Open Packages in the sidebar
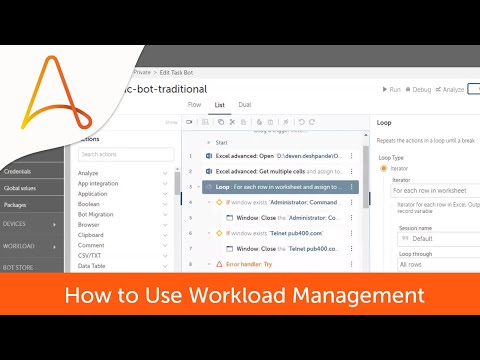Screen dimensions: 480x360 pyautogui.click(x=15, y=205)
